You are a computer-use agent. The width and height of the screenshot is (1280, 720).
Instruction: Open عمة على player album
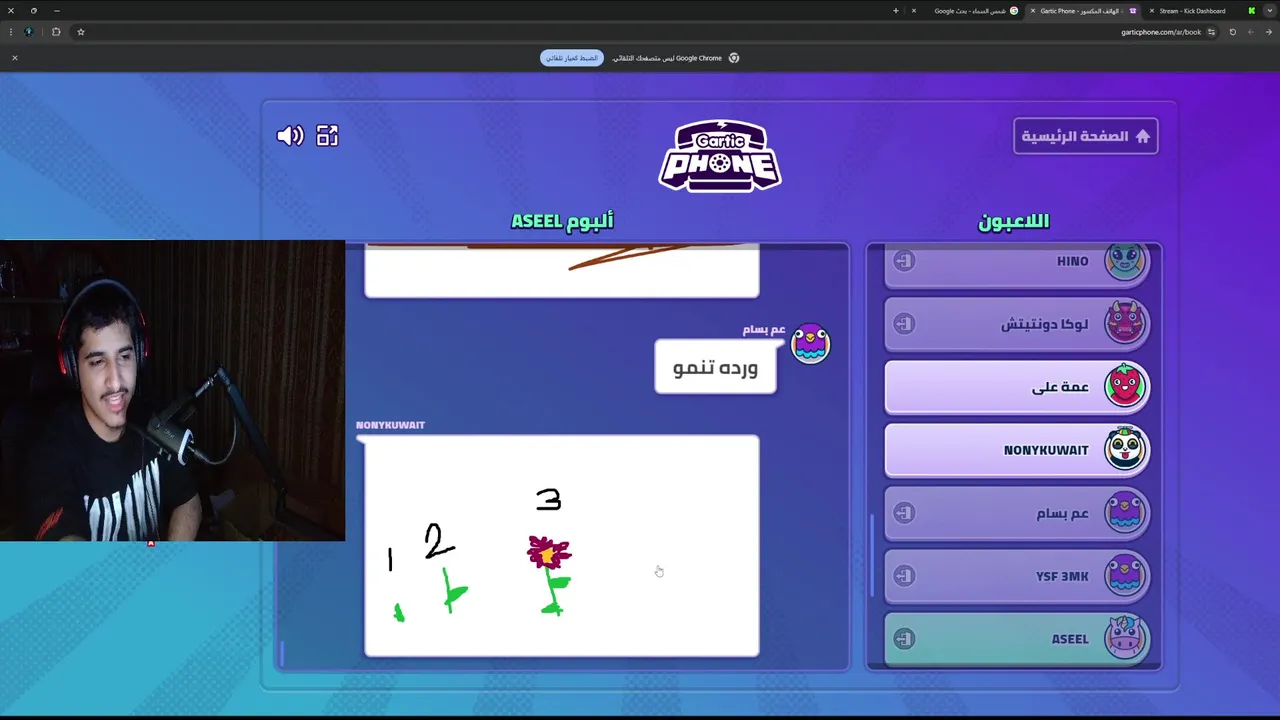coord(1017,387)
